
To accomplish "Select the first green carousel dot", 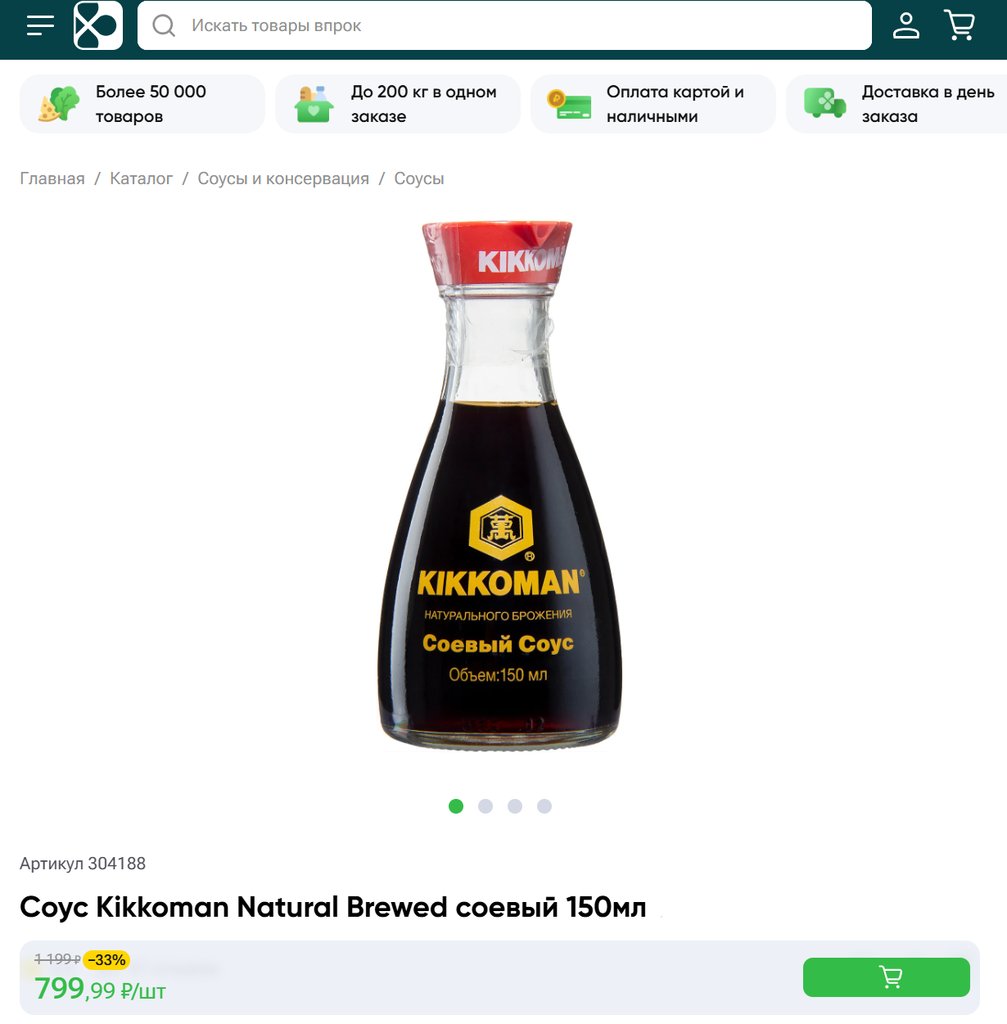I will tap(456, 806).
